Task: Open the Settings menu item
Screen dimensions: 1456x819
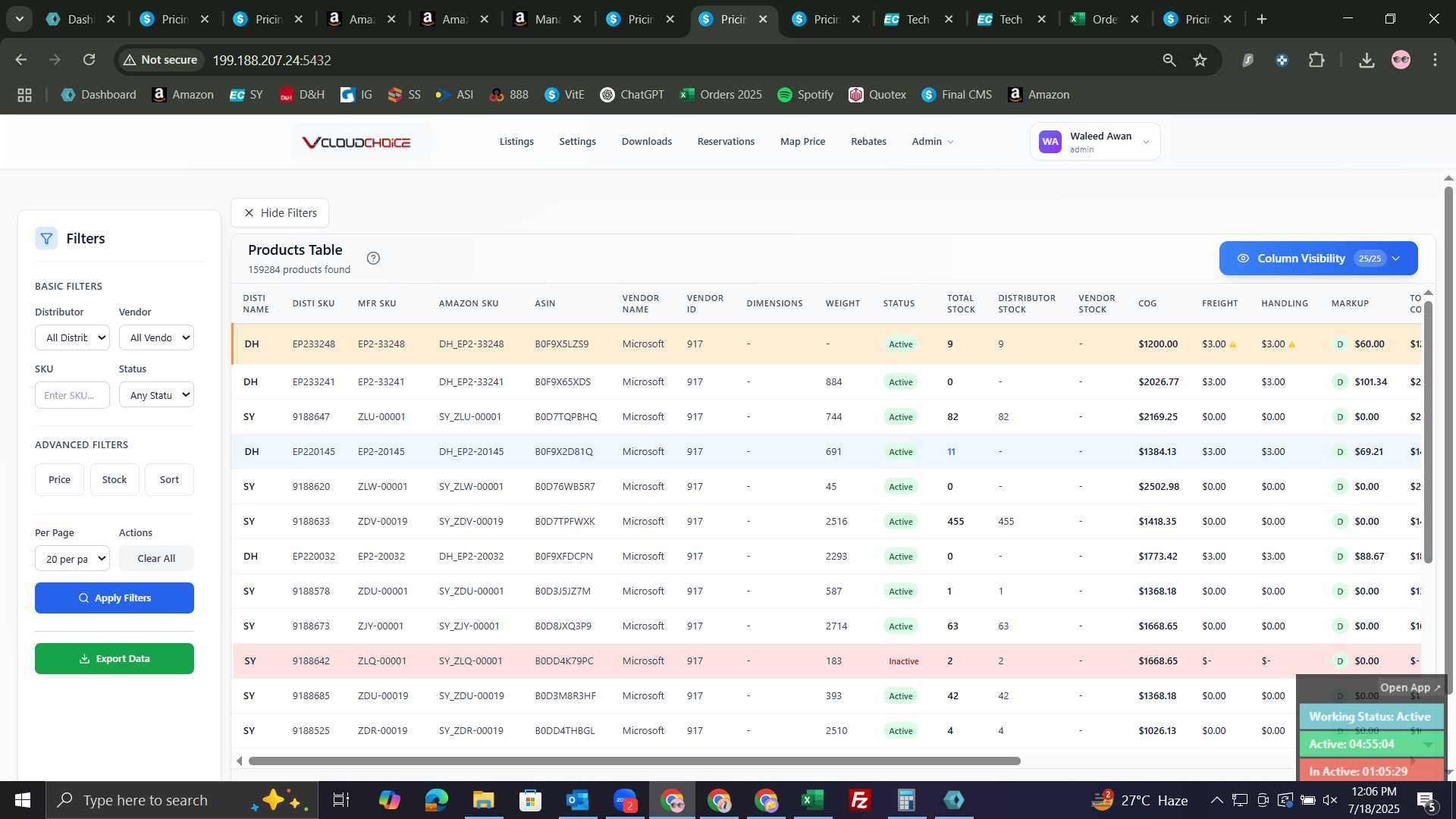Action: click(x=577, y=142)
